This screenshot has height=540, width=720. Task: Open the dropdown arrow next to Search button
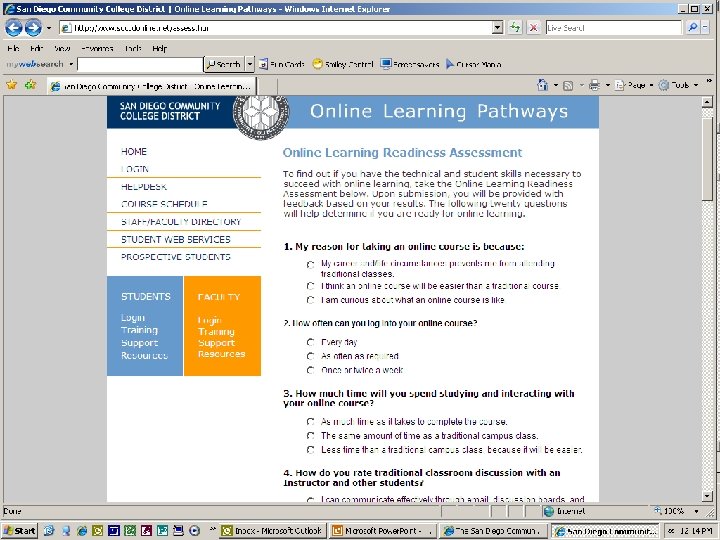pos(250,64)
